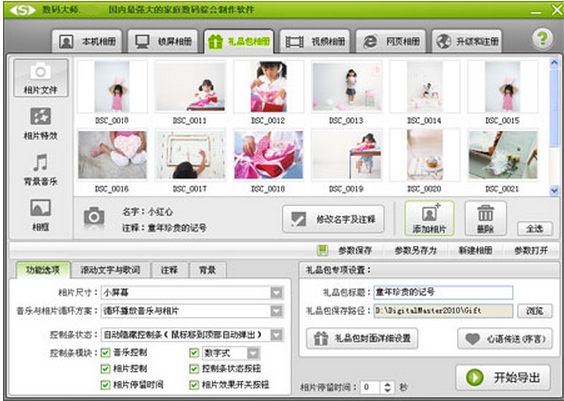Open the 背景音乐 background music panel
564x401 pixels.
(x=41, y=169)
